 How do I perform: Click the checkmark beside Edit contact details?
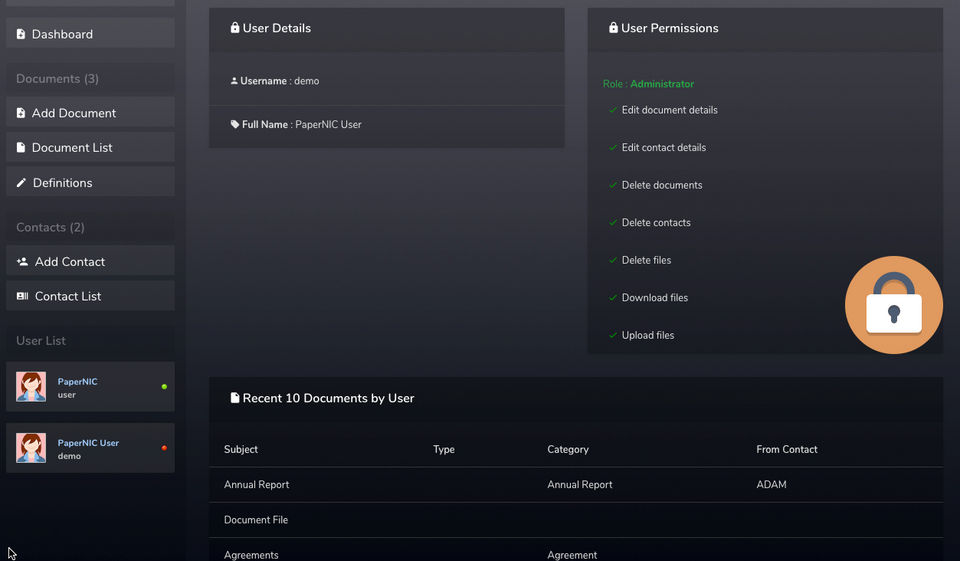point(613,147)
